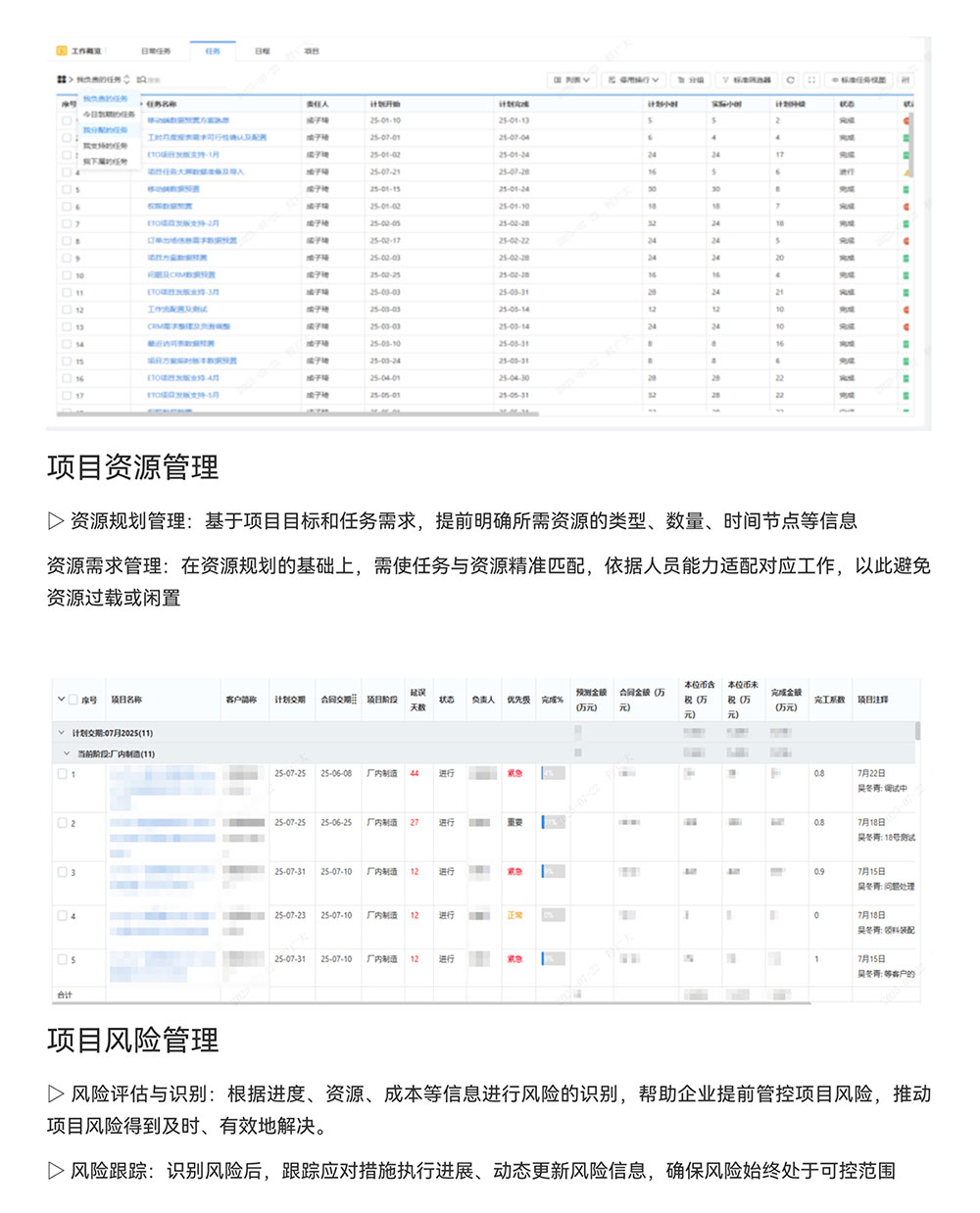
Task: Click the search magnifier icon
Action: 142,79
